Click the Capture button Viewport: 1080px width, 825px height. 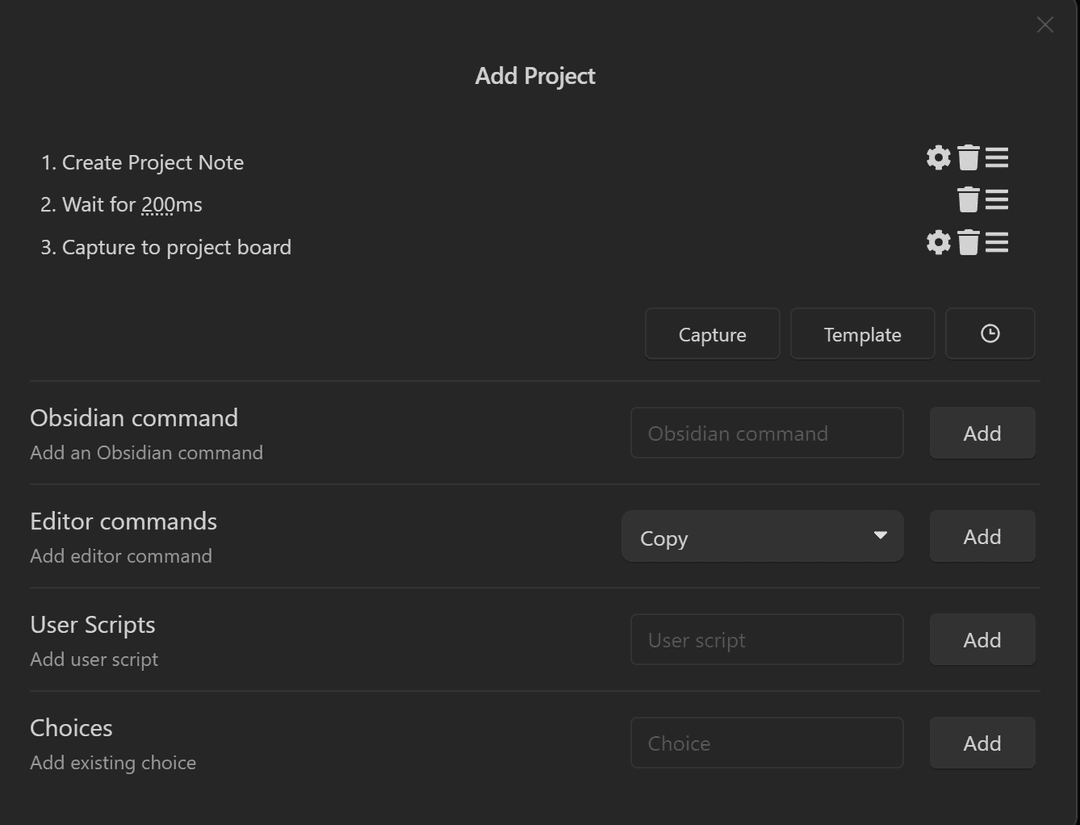712,333
